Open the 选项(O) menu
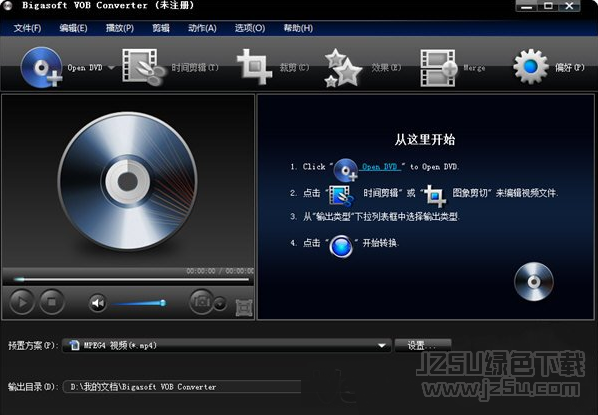The height and width of the screenshot is (415, 598). click(250, 28)
